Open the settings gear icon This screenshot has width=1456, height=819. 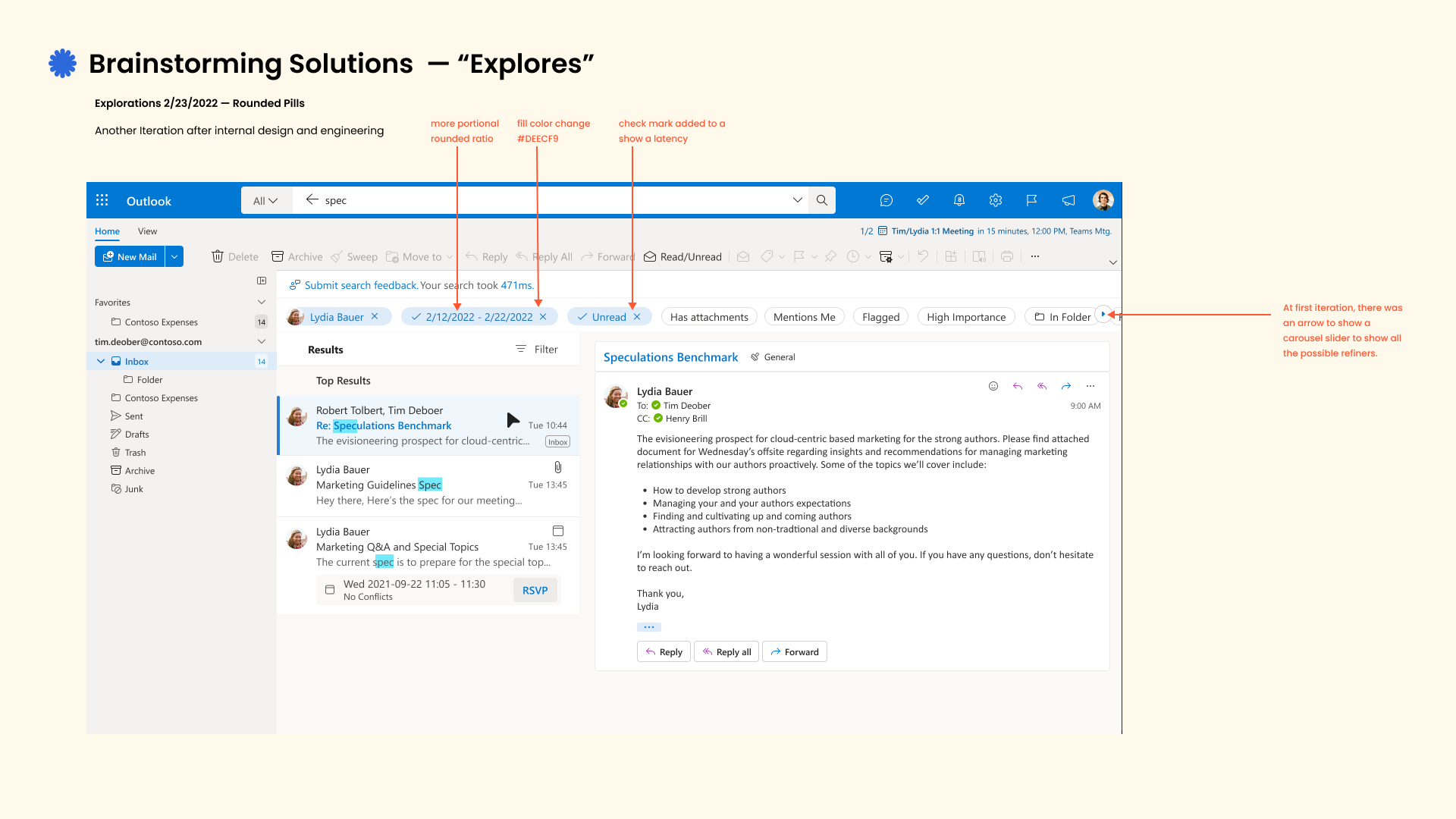(x=996, y=200)
